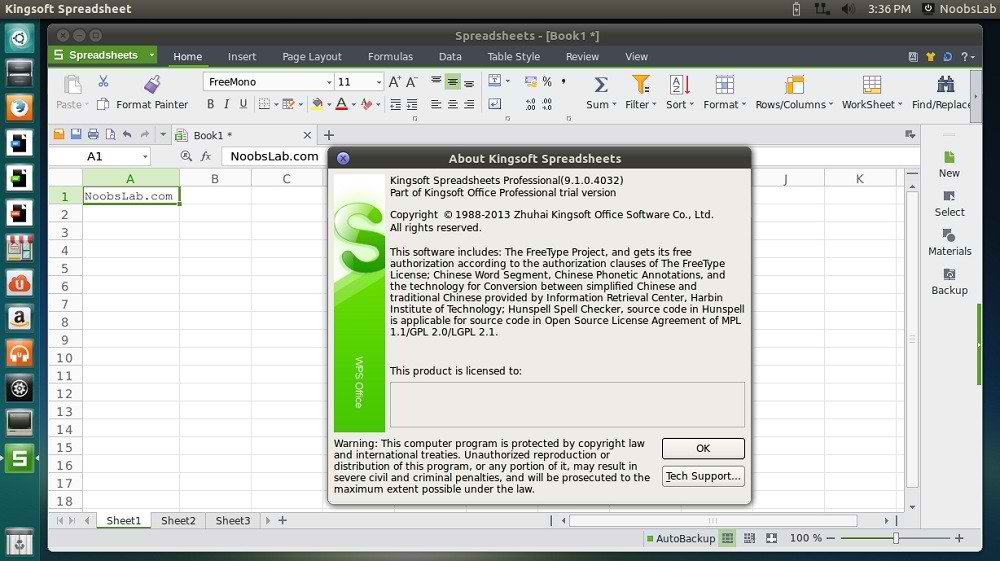1000x561 pixels.
Task: Click the Sum sigma icon
Action: [601, 84]
